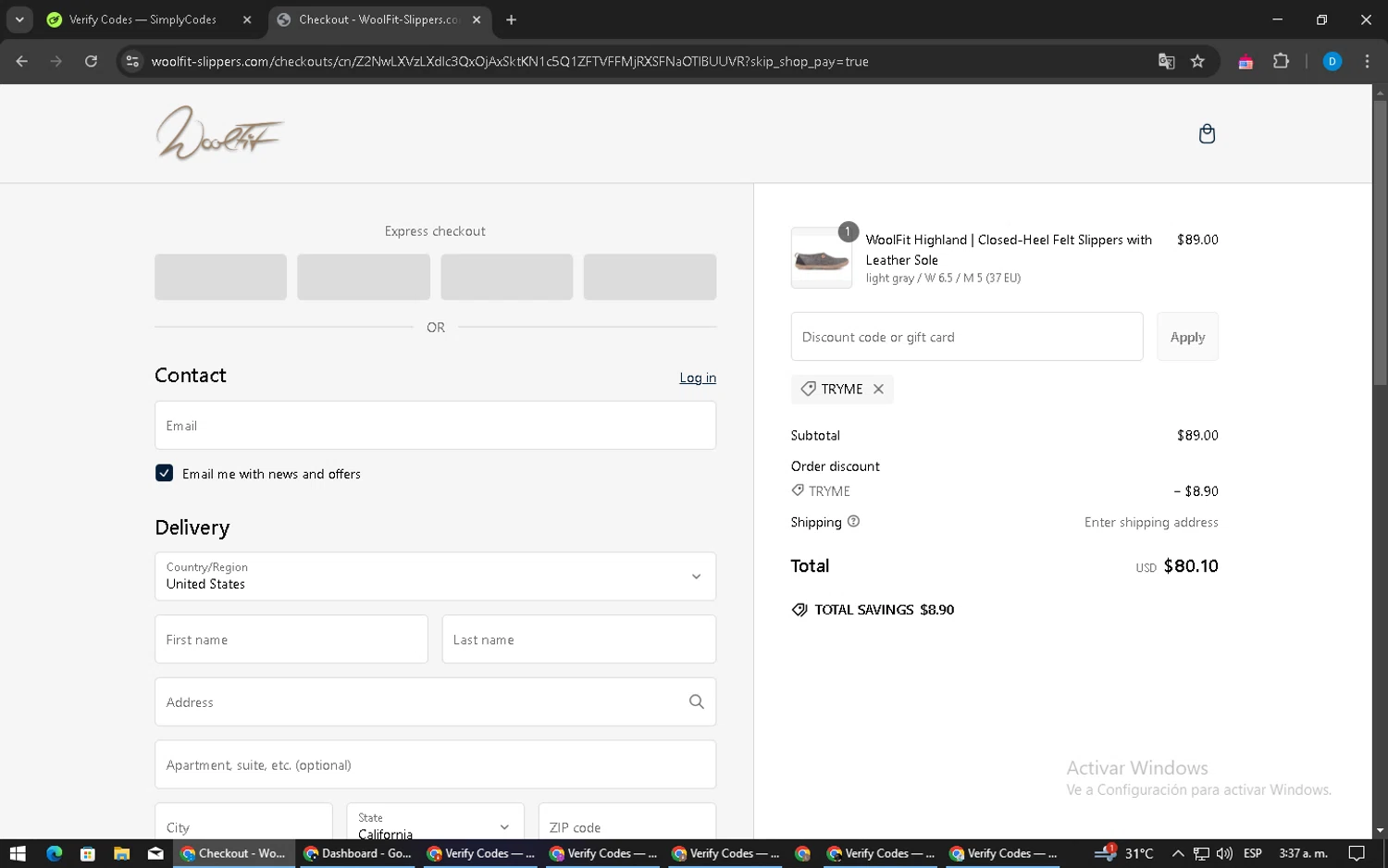Image resolution: width=1388 pixels, height=868 pixels.
Task: Click the address search magnifier icon
Action: click(x=697, y=701)
